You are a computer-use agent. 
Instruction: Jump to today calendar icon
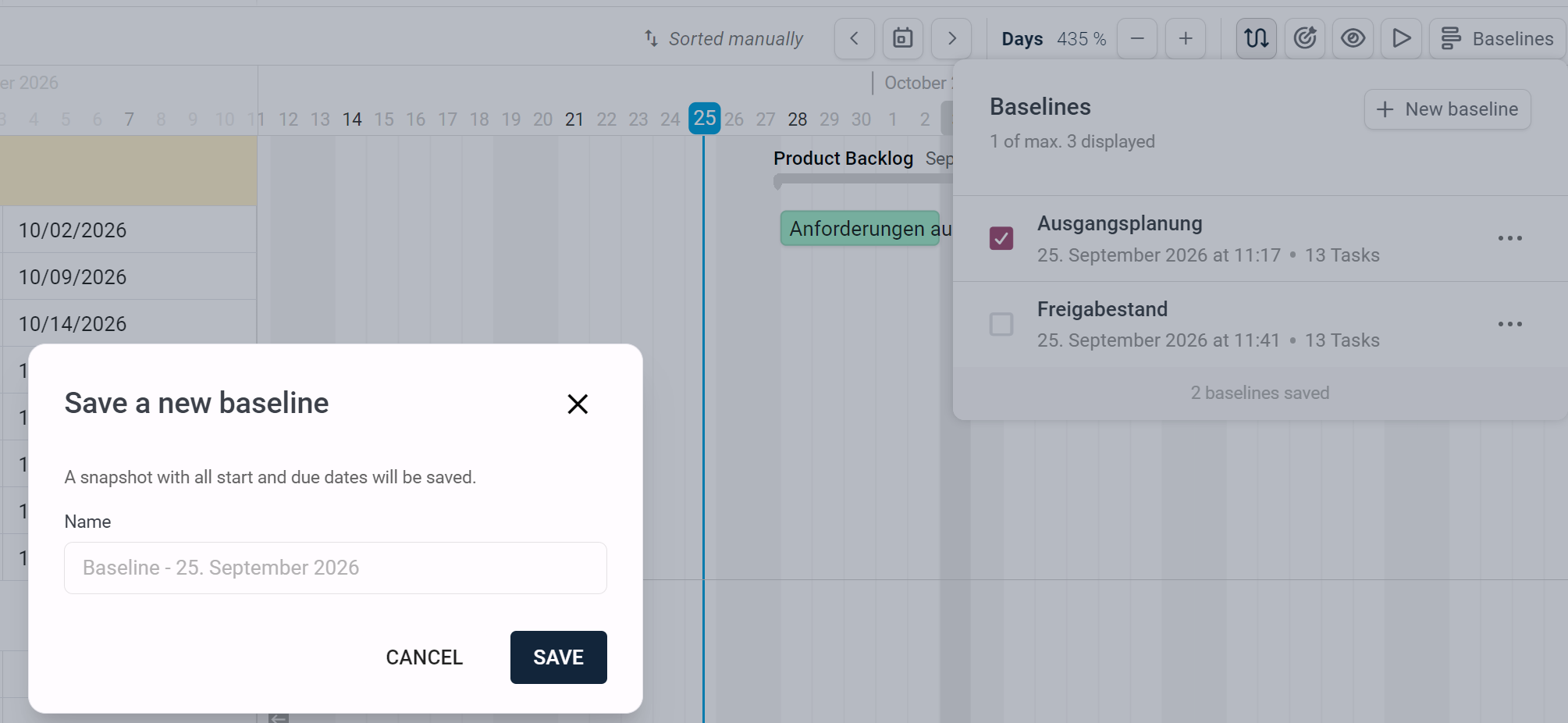coord(903,38)
